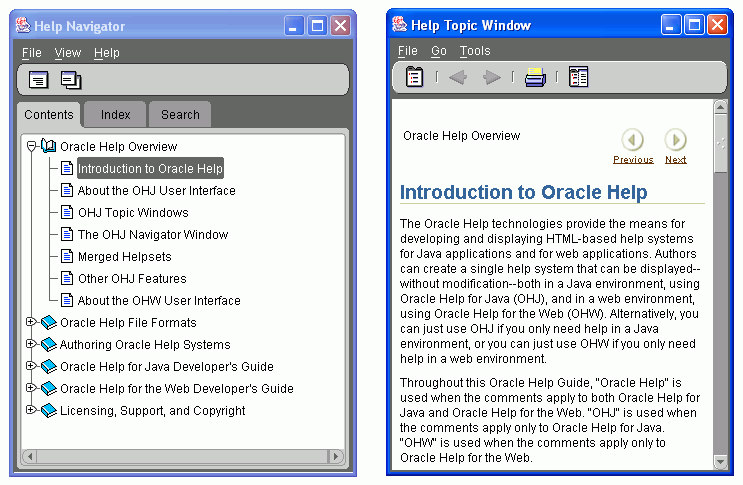Select The OHJ Navigator Window topic
This screenshot has height=485, width=743.
click(x=153, y=234)
